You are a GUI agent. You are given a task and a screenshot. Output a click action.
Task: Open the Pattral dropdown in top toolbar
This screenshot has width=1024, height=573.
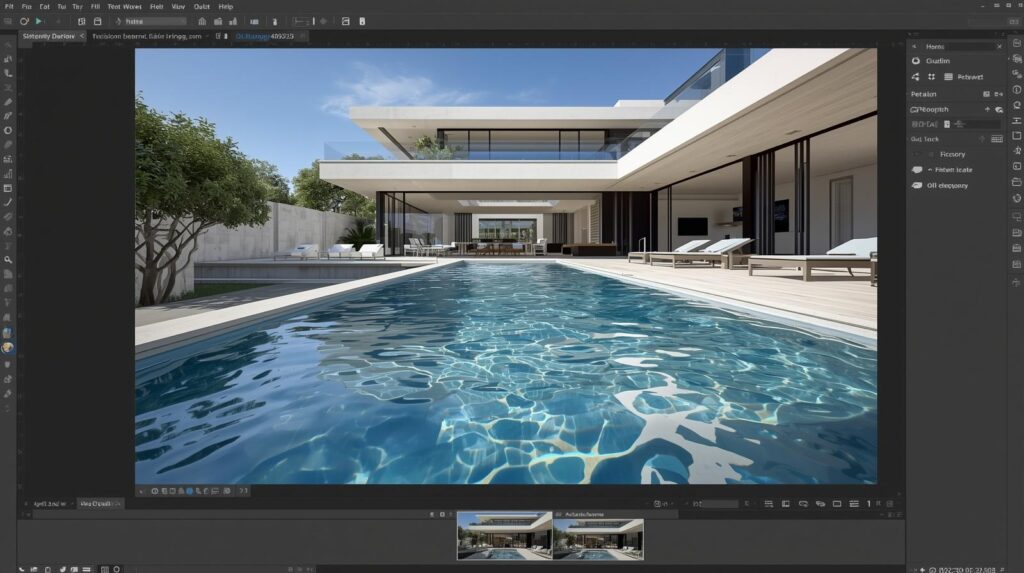click(150, 20)
